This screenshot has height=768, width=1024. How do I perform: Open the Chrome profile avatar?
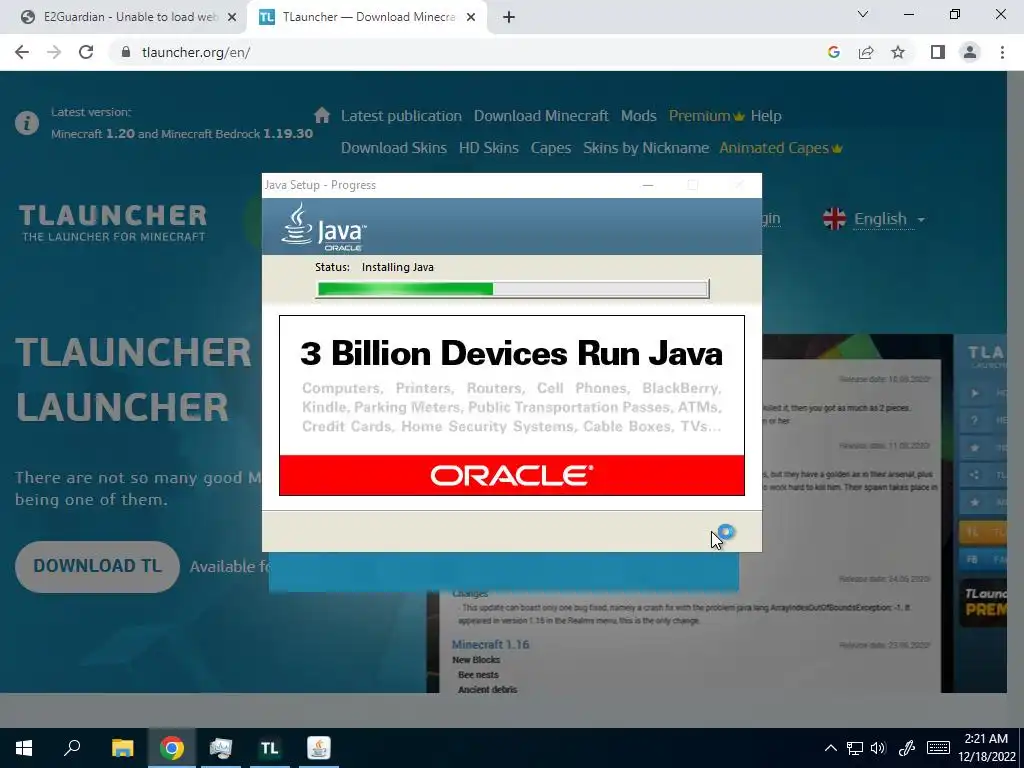click(970, 52)
